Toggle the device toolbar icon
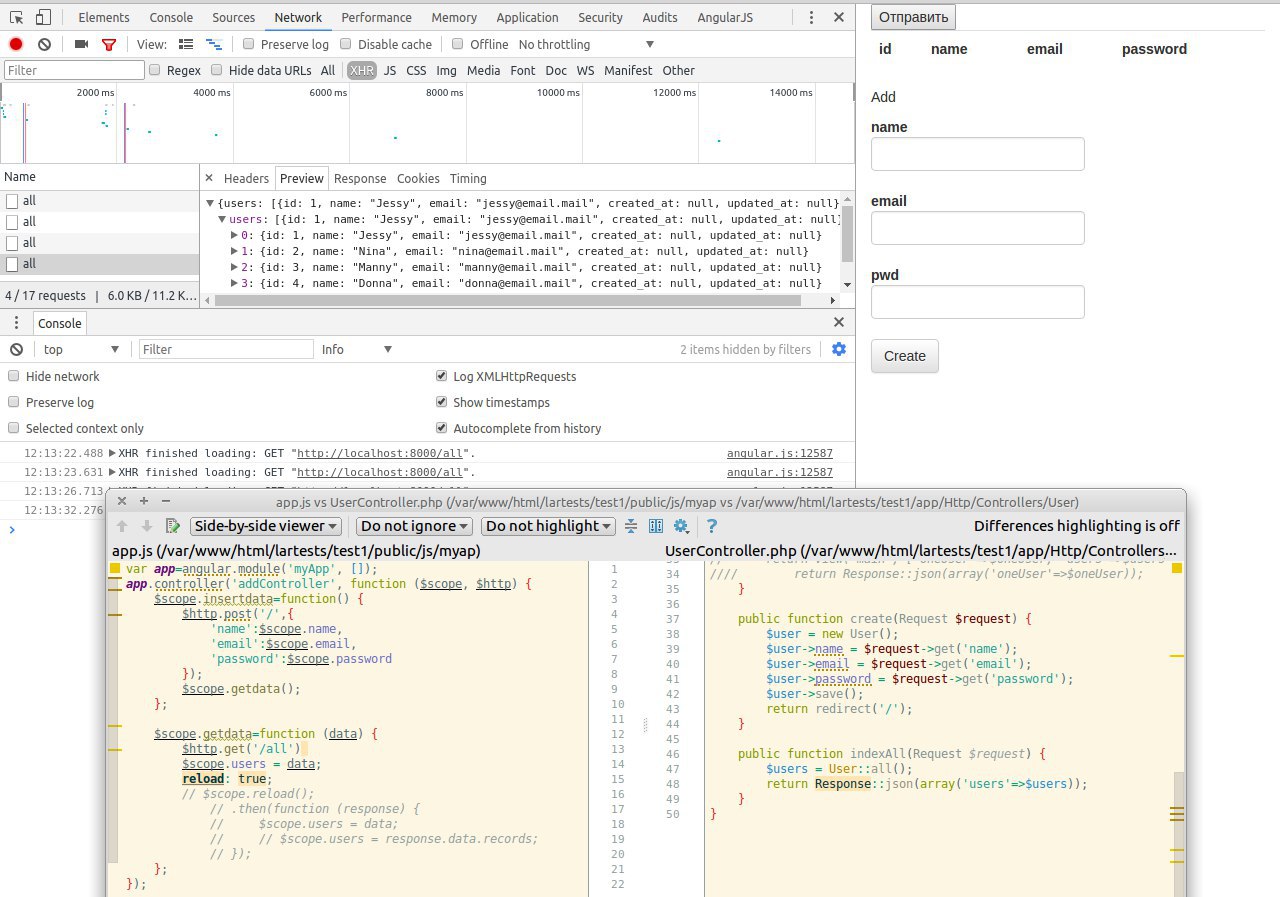1280x897 pixels. [x=43, y=17]
